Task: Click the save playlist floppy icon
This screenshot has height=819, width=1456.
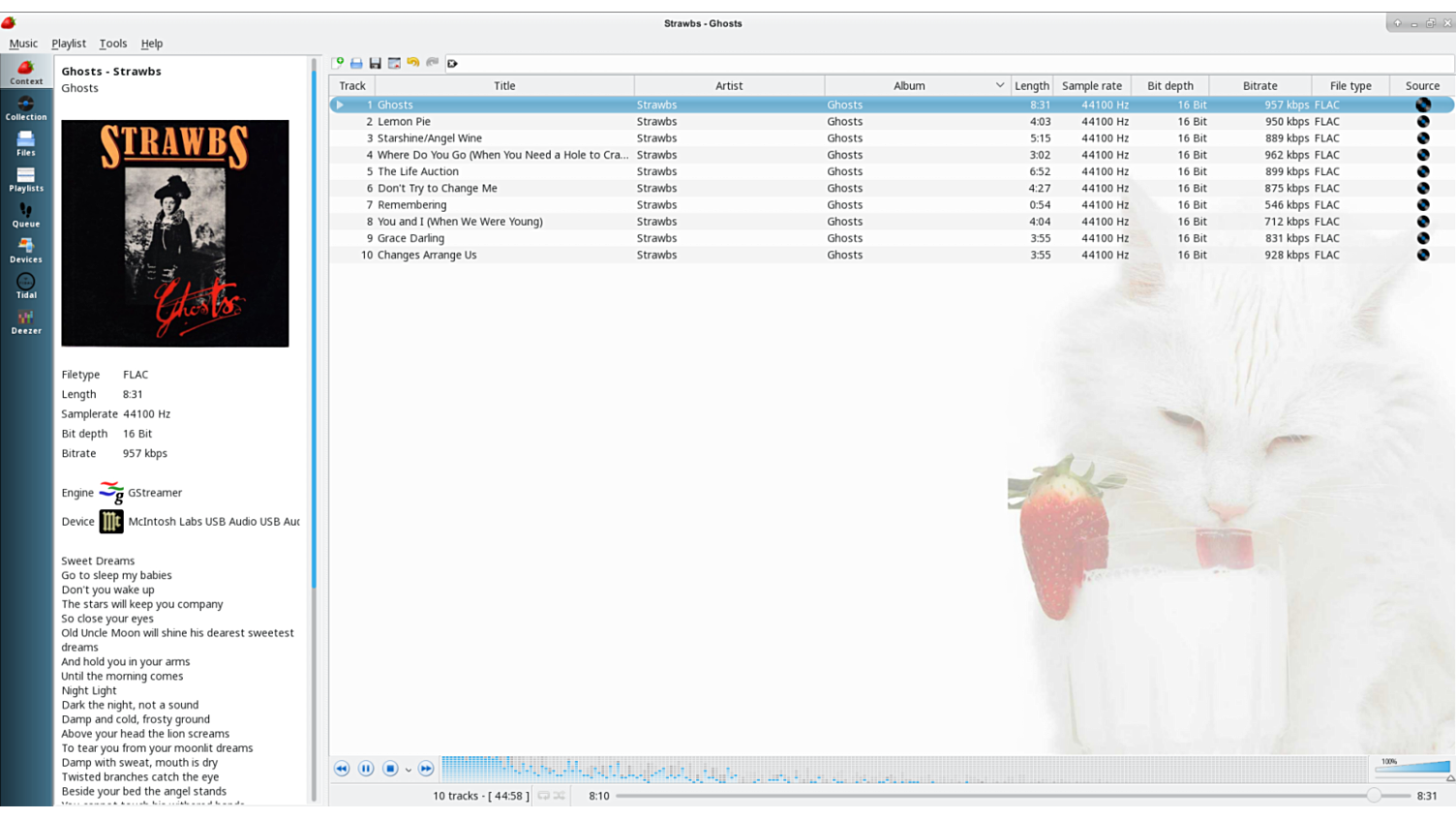Action: [x=376, y=63]
